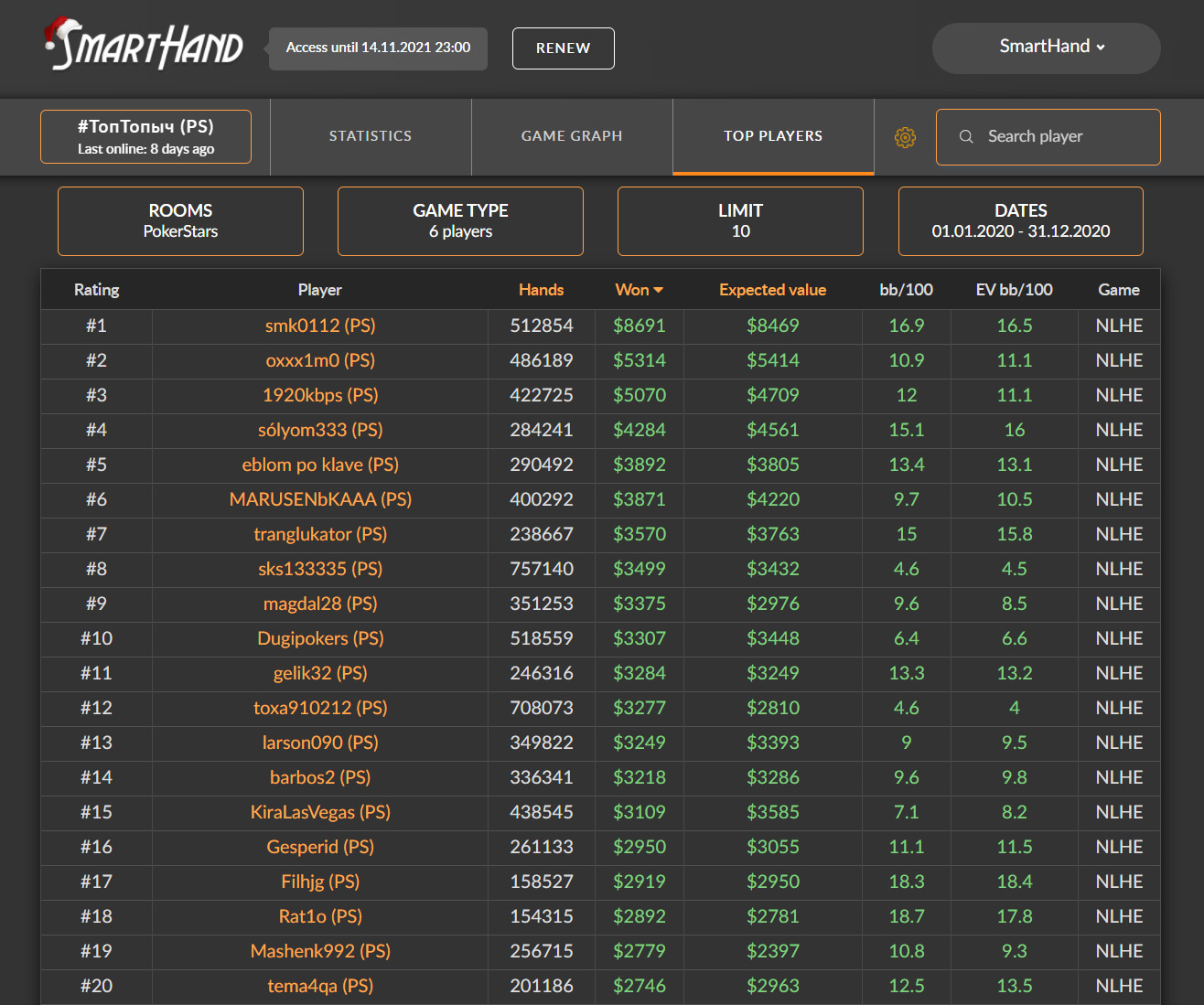Select the TOP PLAYERS tab
The image size is (1204, 1005).
point(773,136)
